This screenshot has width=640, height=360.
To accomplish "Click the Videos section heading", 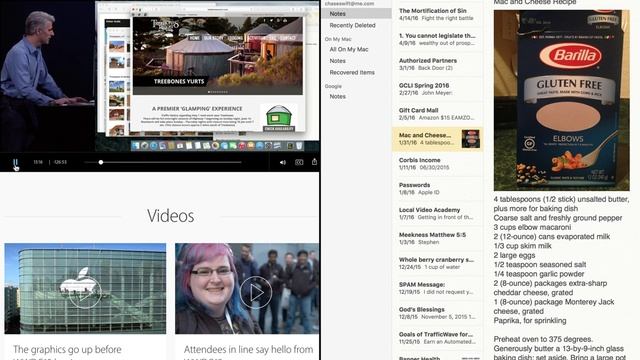I will [171, 216].
